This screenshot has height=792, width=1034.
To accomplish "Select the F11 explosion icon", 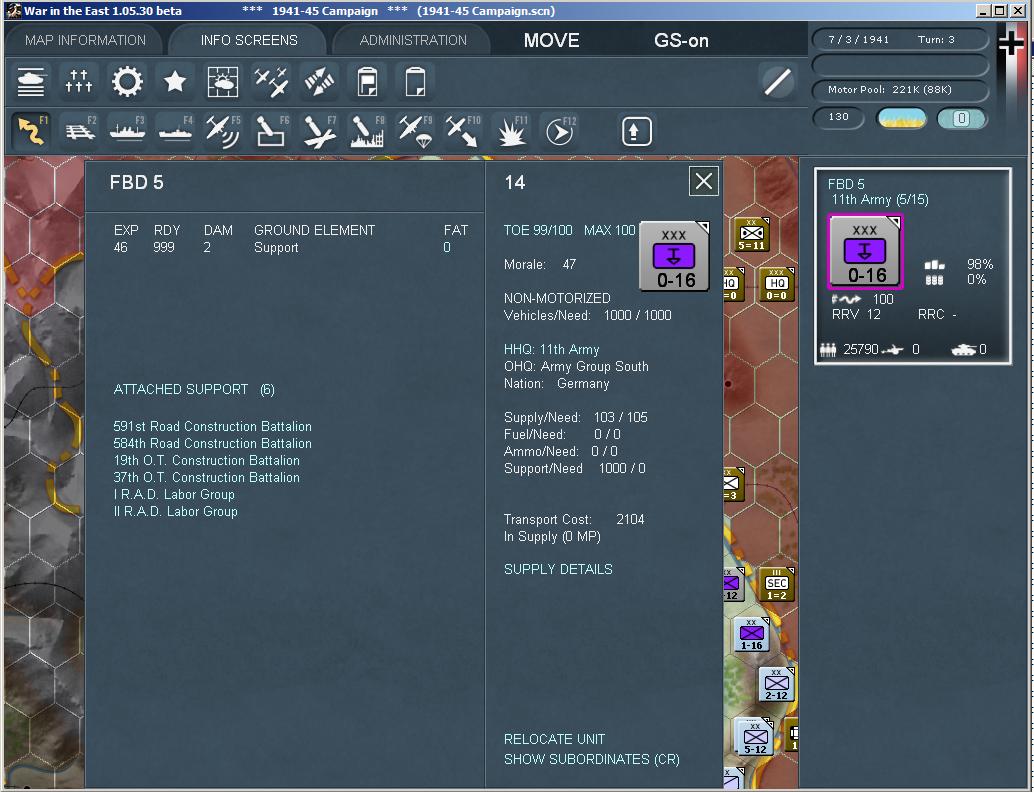I will [512, 131].
